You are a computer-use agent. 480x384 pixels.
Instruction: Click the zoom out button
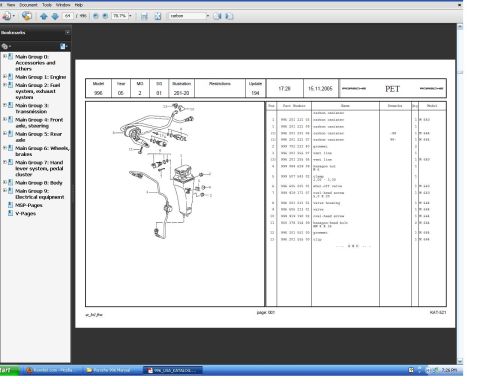coord(96,16)
